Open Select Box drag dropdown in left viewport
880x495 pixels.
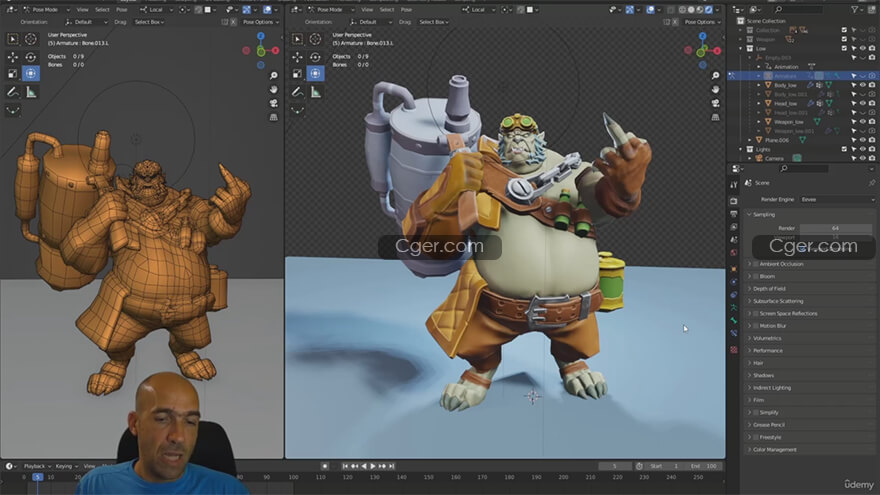[x=149, y=22]
